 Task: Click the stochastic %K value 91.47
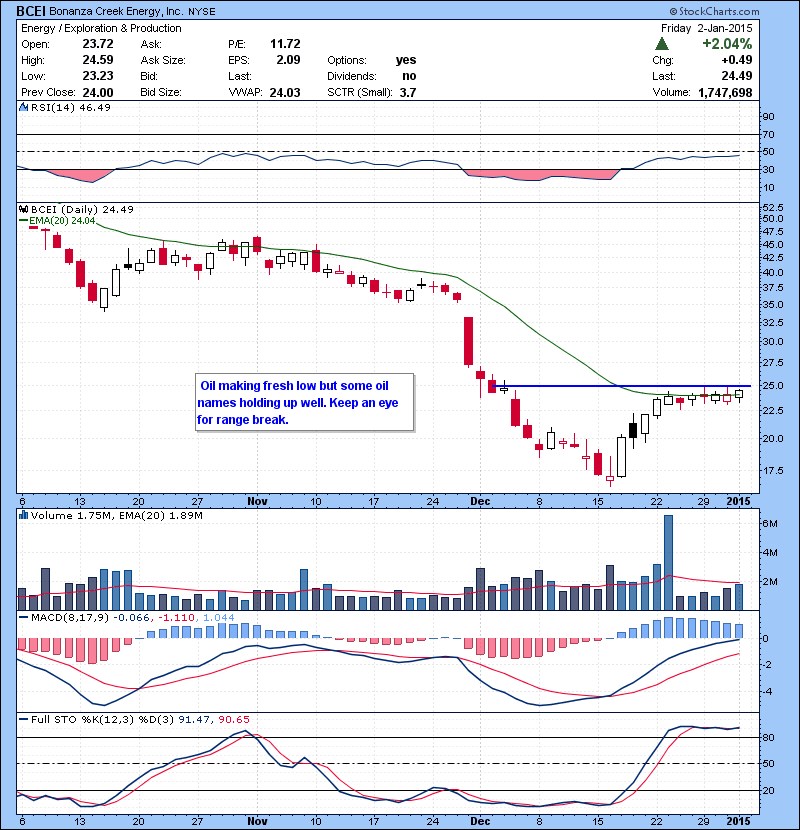click(x=195, y=719)
